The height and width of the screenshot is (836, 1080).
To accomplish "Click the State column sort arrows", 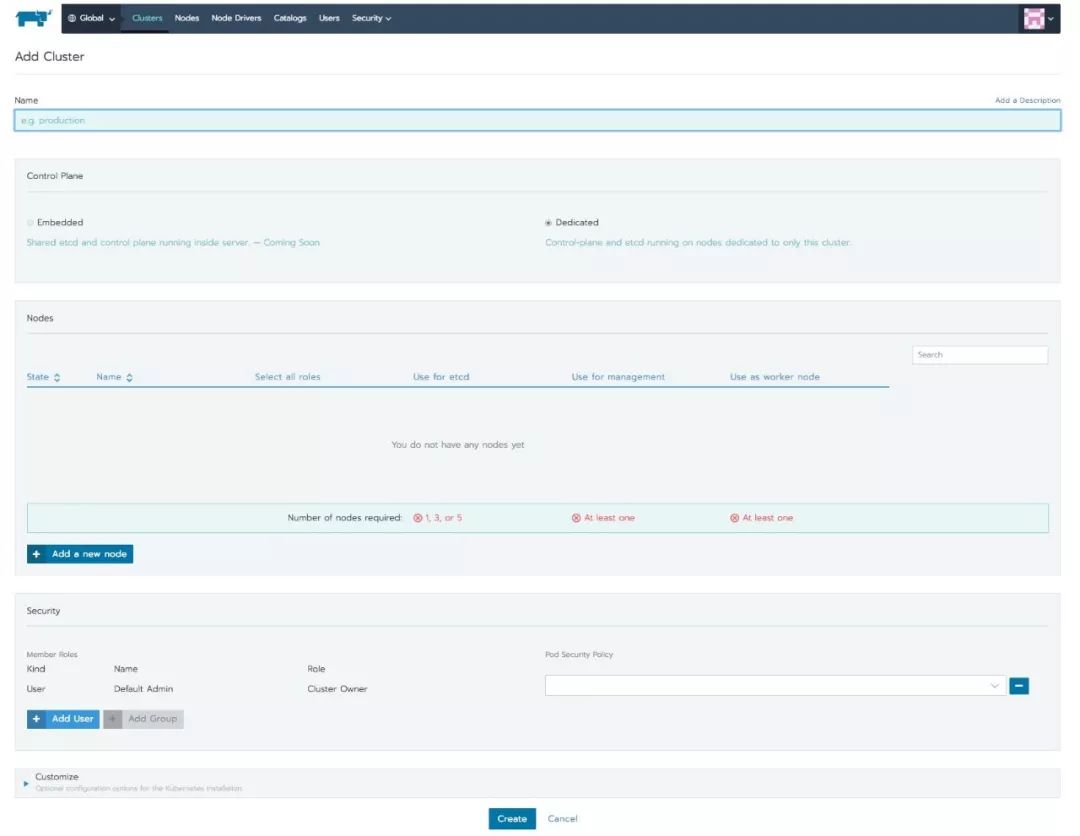I will 57,377.
